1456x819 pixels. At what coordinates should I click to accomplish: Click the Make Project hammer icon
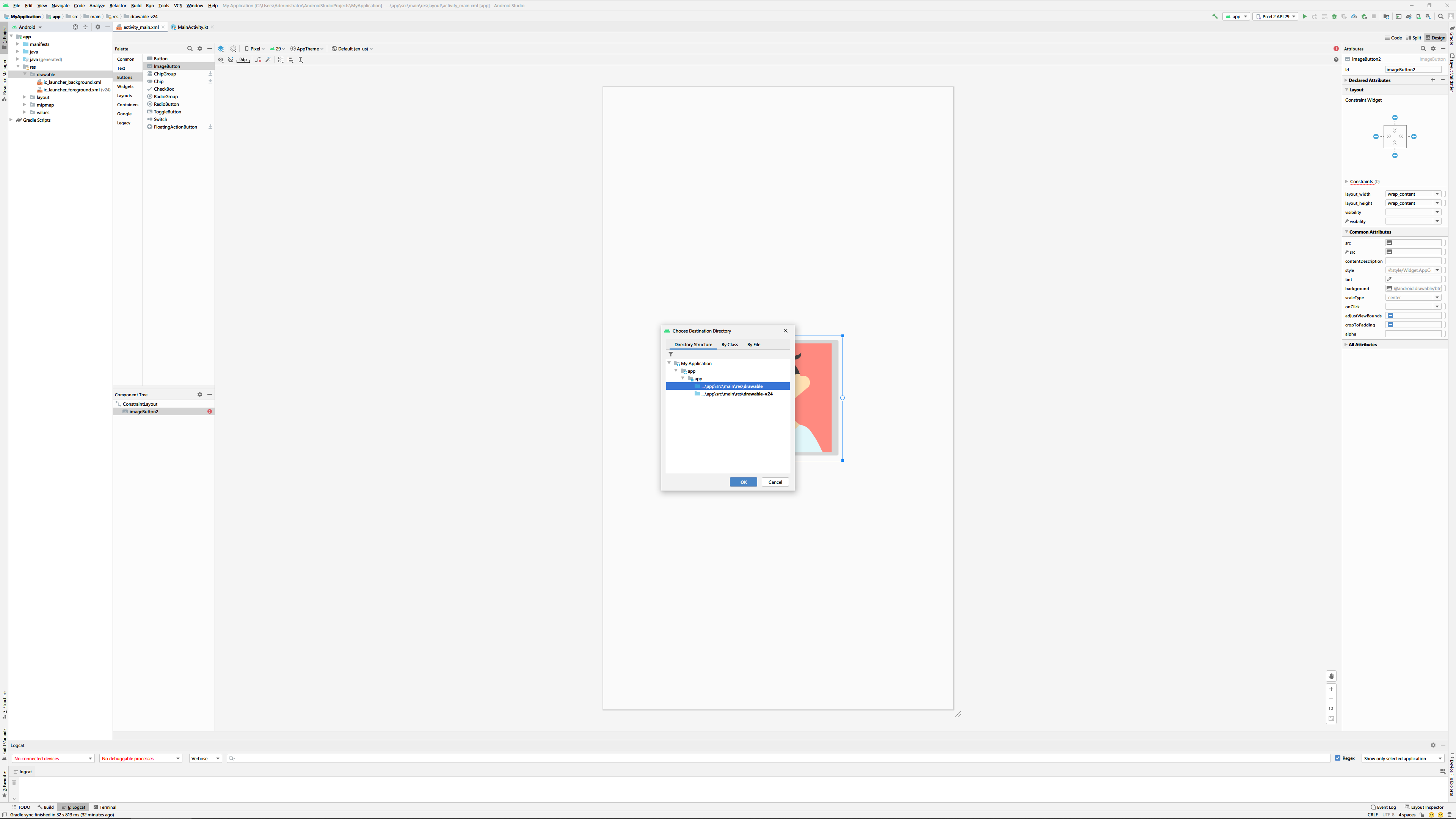1214,16
